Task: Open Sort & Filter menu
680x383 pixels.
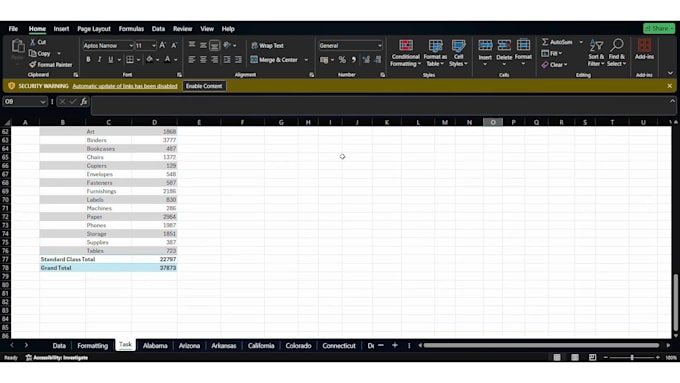Action: pos(596,53)
